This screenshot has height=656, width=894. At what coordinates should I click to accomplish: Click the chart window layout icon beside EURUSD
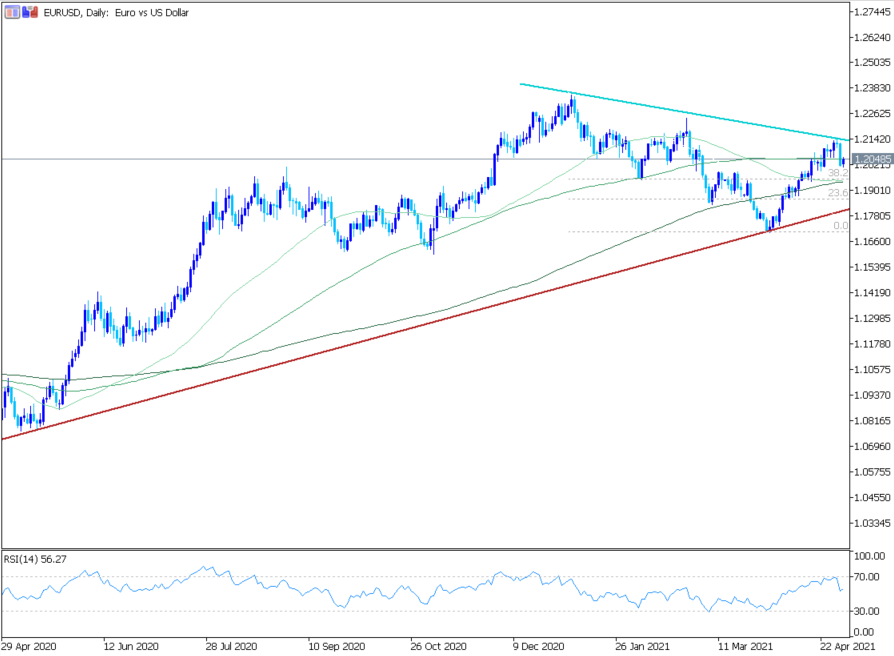[x=12, y=12]
